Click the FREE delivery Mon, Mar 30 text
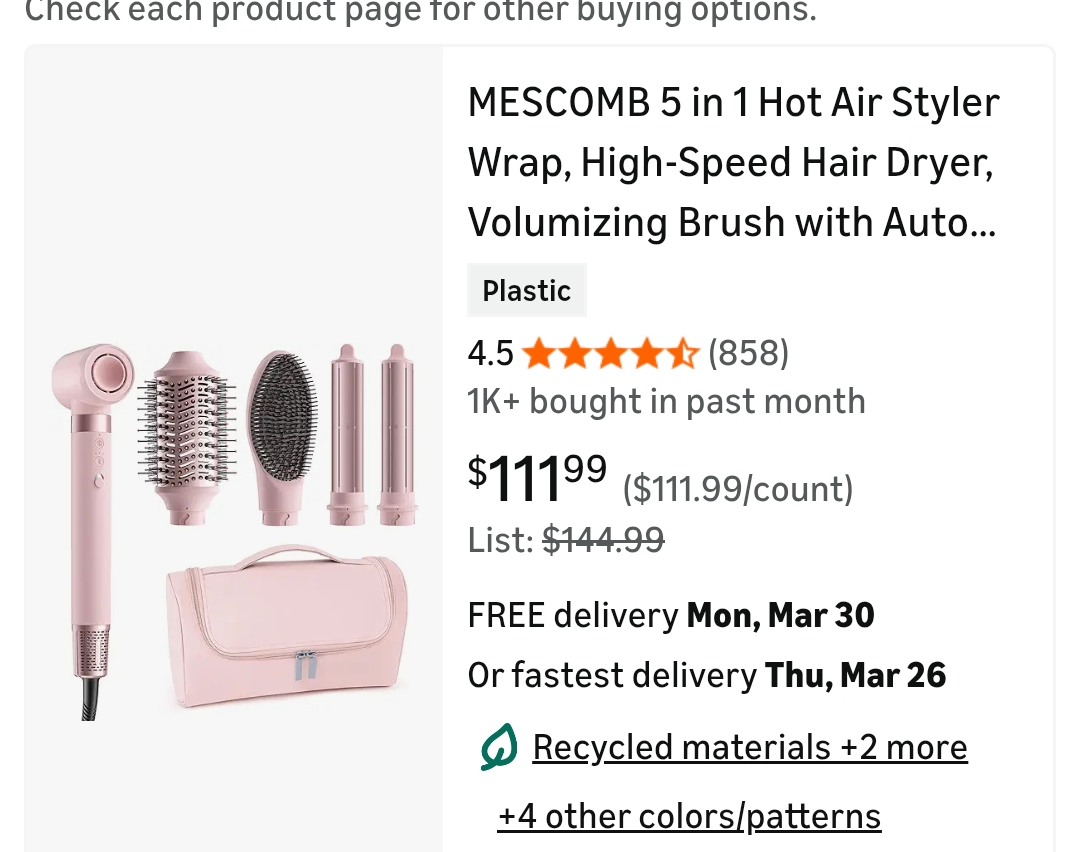 pos(671,615)
